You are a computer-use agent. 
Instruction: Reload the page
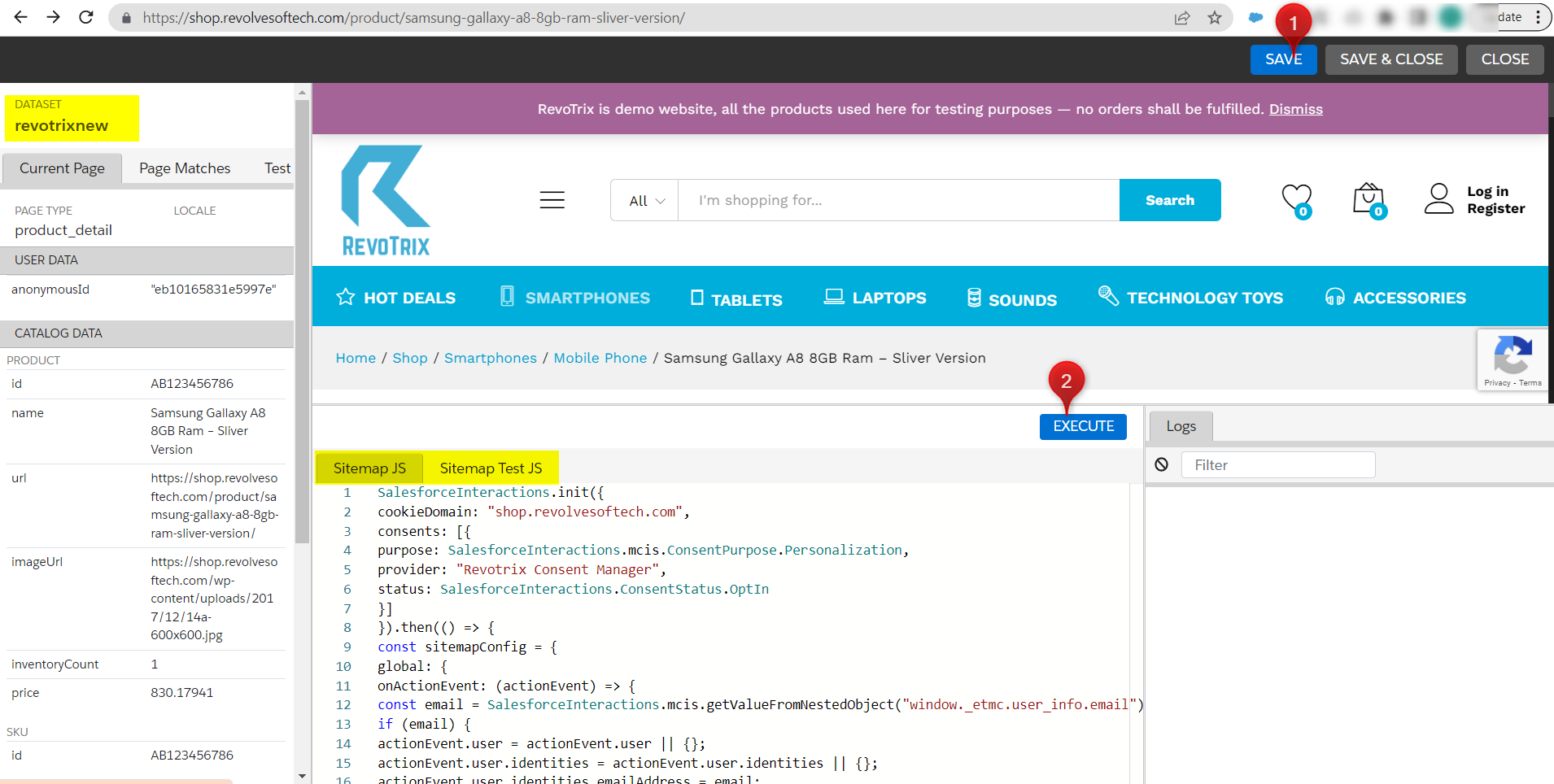coord(86,17)
